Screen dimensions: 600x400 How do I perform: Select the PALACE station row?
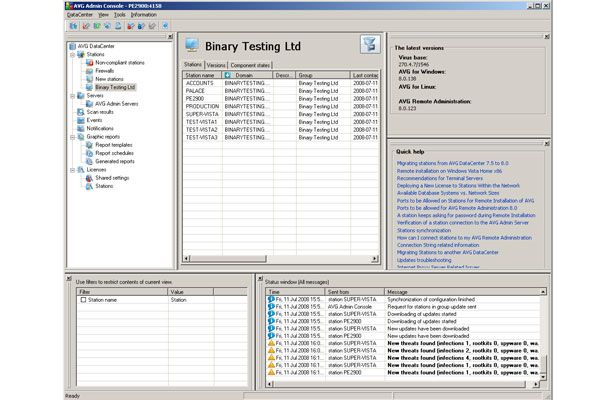click(x=281, y=91)
